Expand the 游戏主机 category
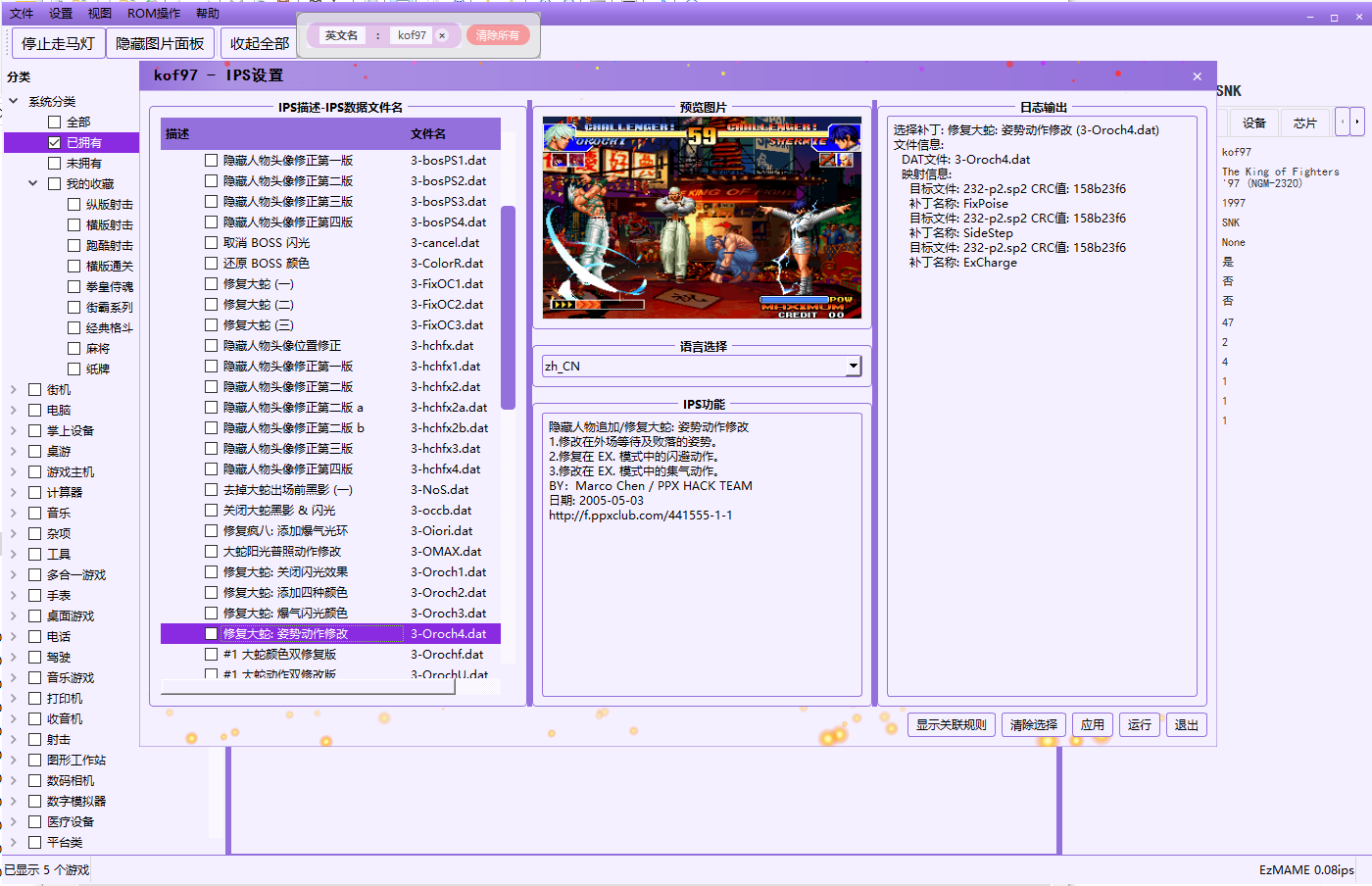This screenshot has width=1372, height=886. (x=14, y=471)
